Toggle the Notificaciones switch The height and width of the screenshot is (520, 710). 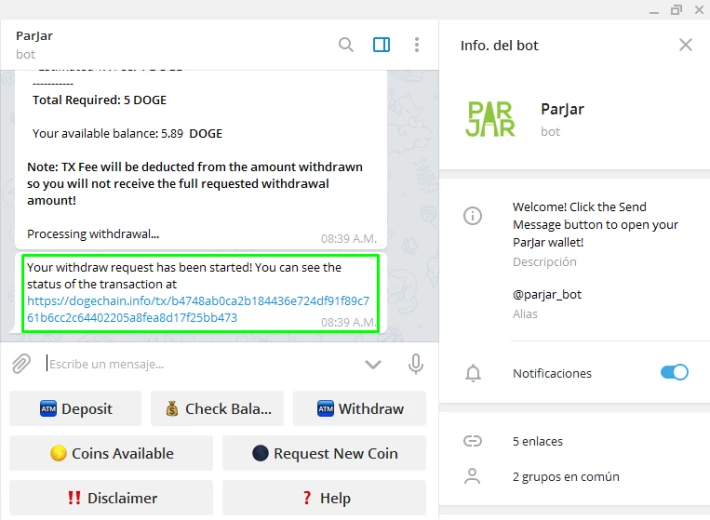click(x=674, y=372)
